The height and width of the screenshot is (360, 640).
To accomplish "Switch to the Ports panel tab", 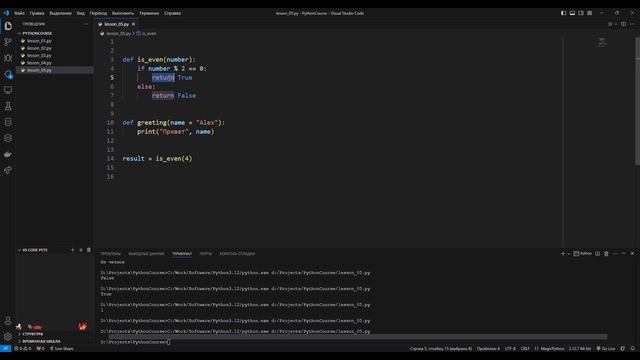I will click(205, 253).
